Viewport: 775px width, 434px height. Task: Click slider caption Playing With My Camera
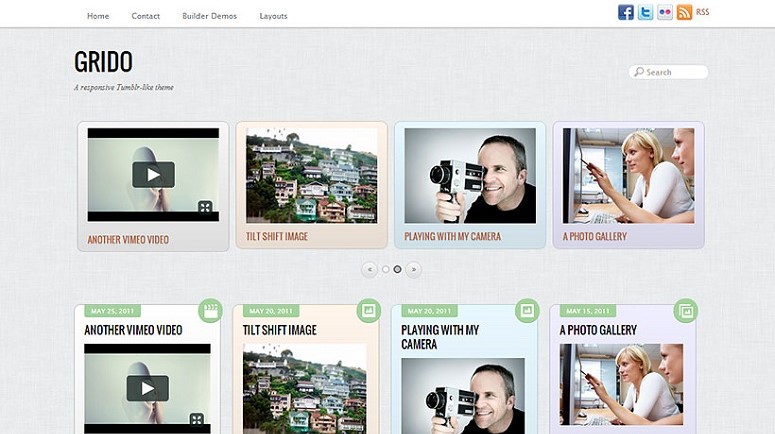click(453, 237)
